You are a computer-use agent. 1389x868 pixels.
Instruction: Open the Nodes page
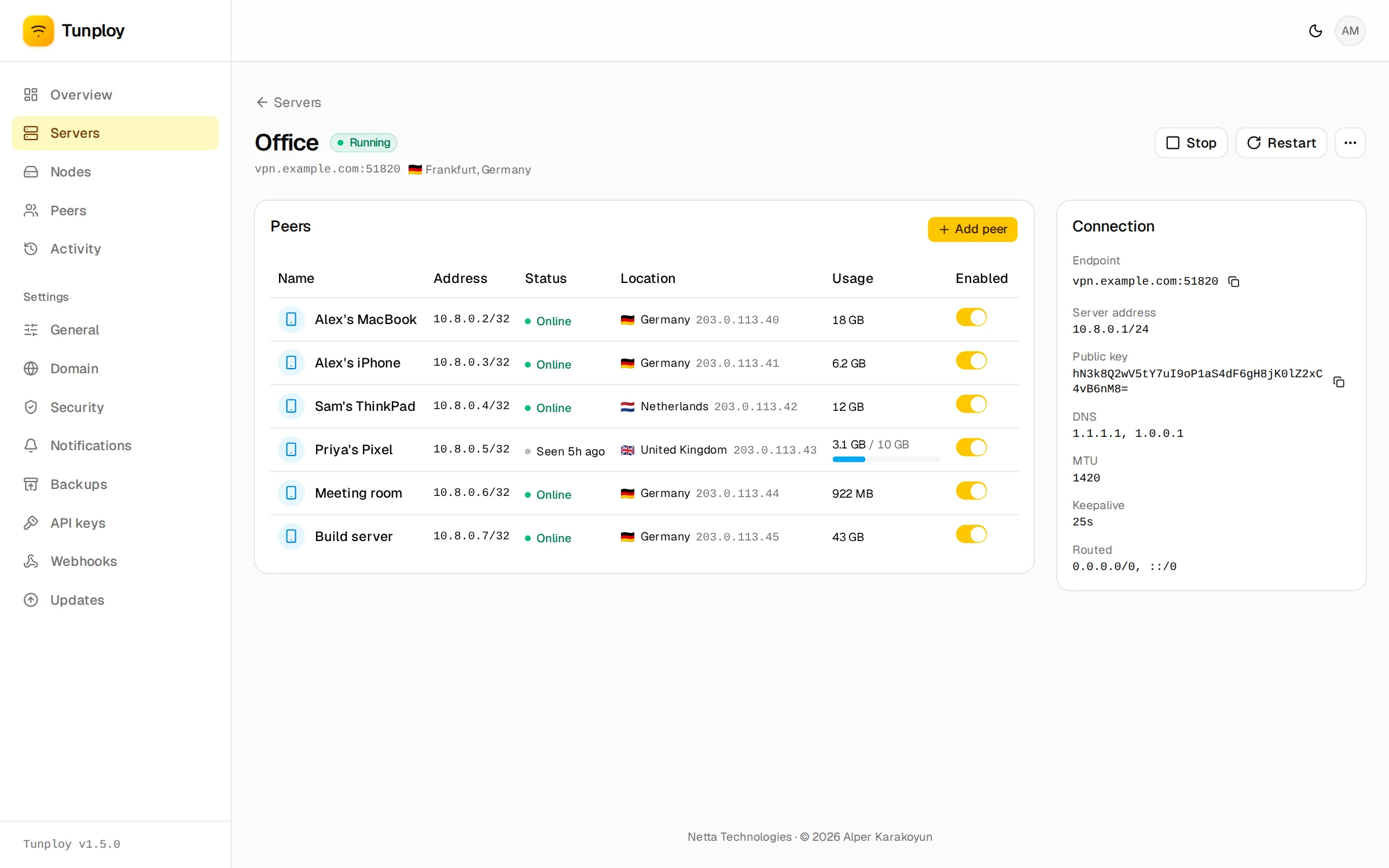tap(115, 172)
